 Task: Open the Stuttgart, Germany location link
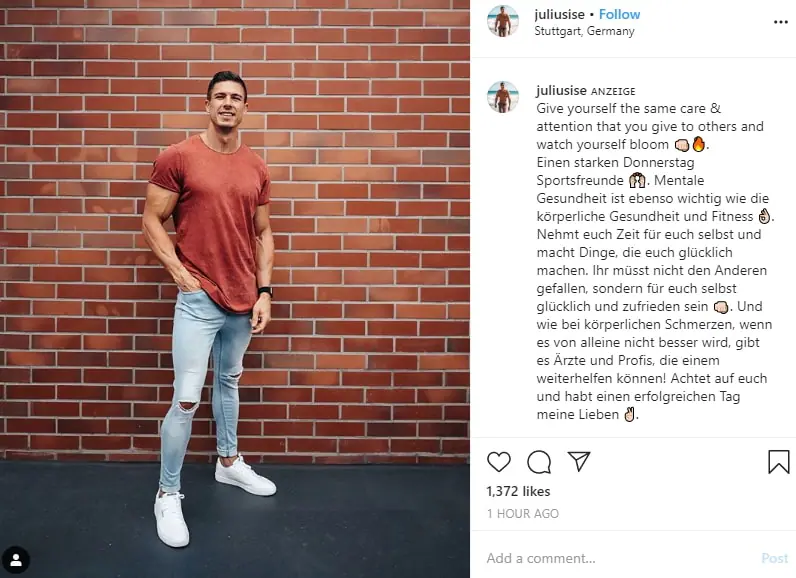click(x=584, y=31)
